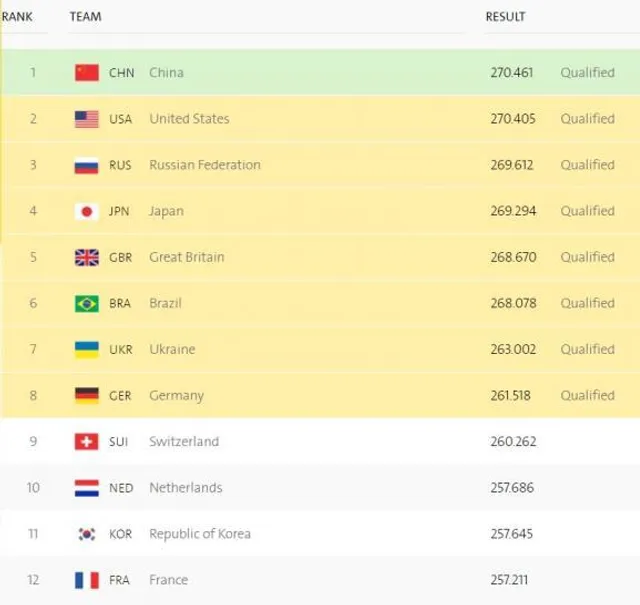
Task: Open the Great Britain team link
Action: click(x=186, y=257)
